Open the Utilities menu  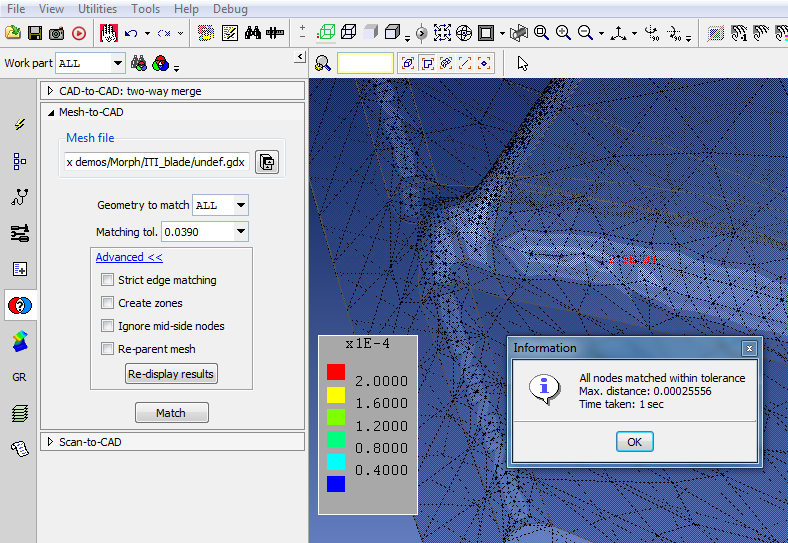97,9
